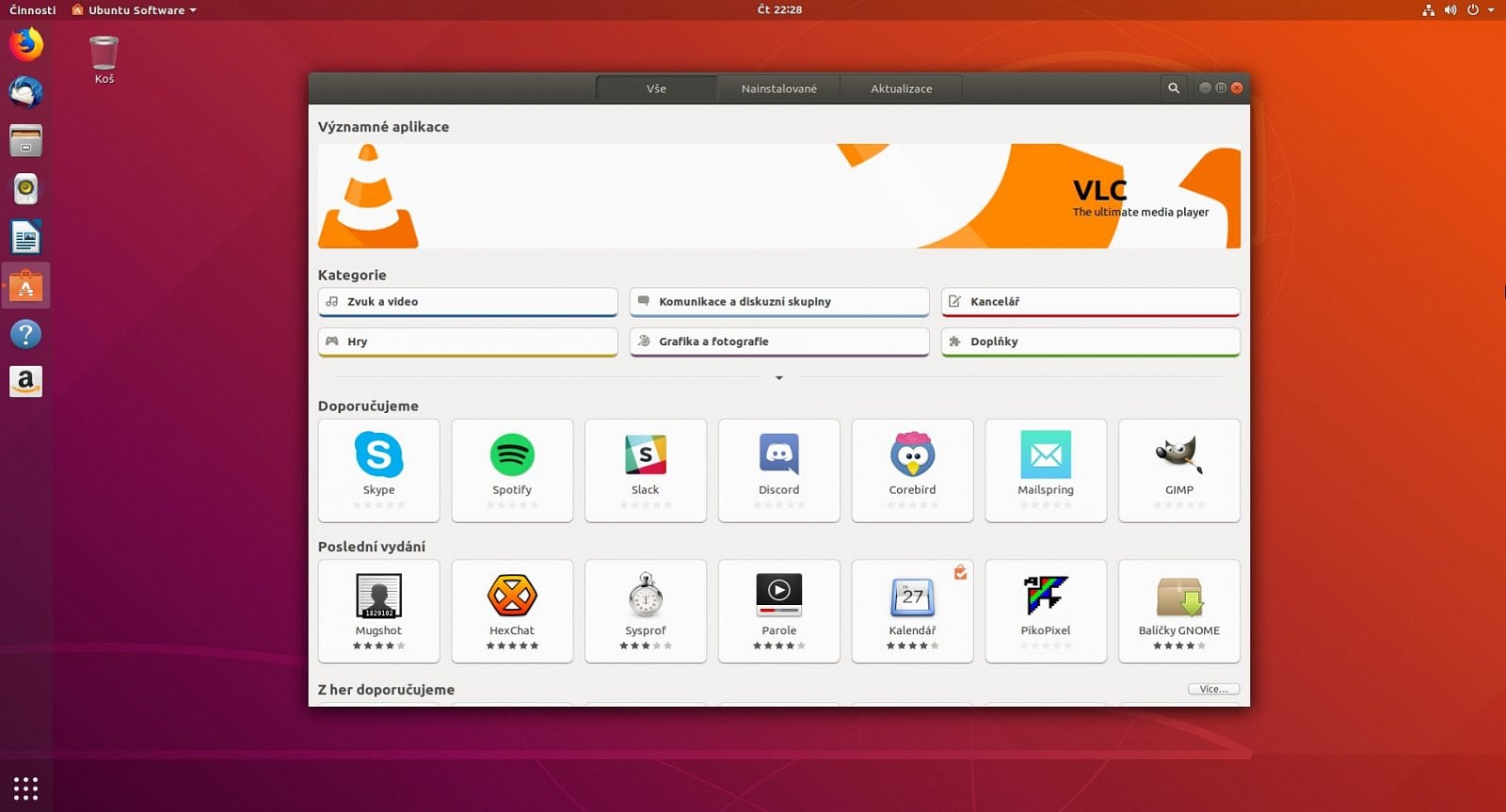Open the clock Čt 22:28 menu
Screen dimensions: 1506x812
pos(779,9)
